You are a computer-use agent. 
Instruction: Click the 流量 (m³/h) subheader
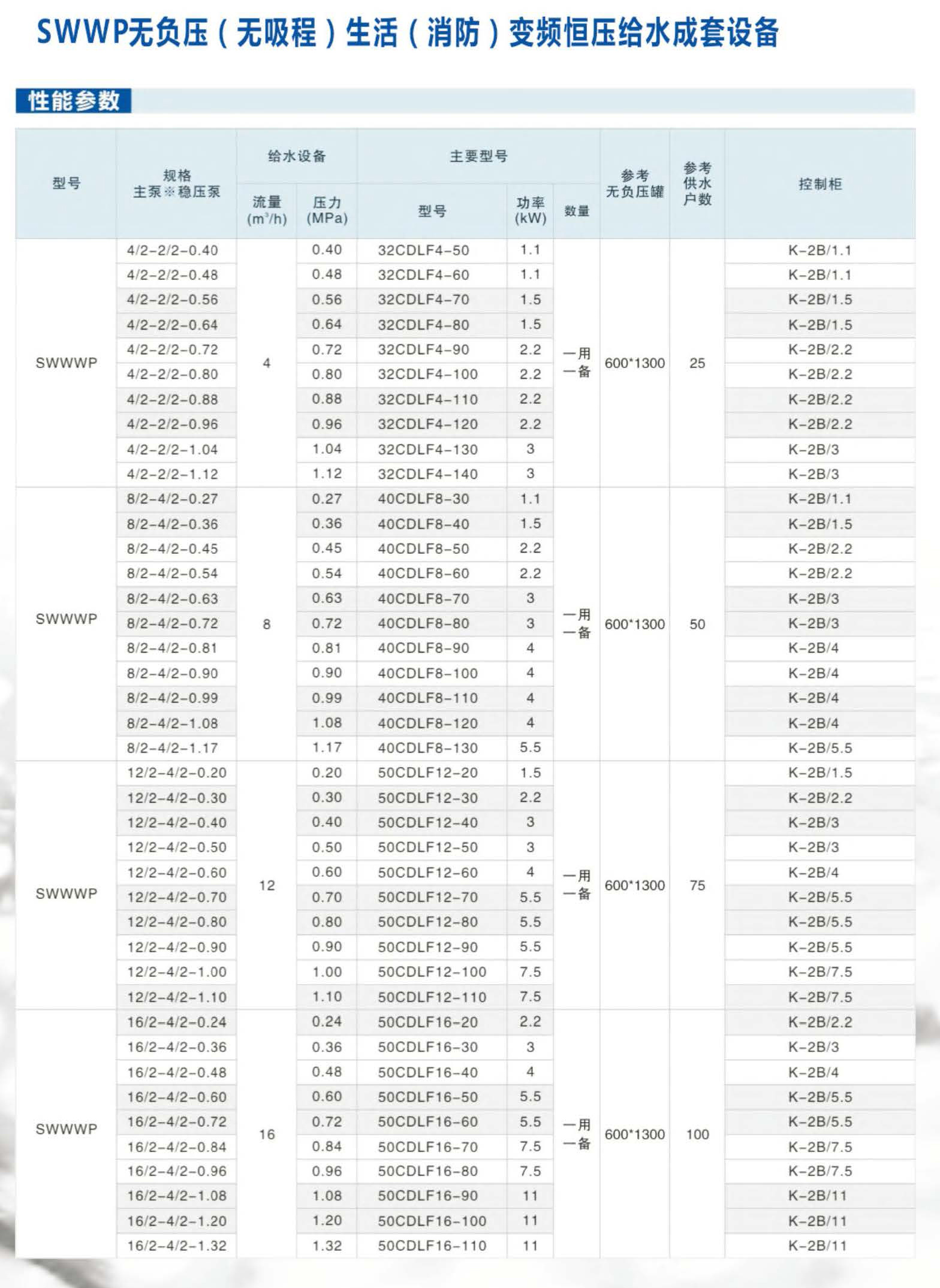pyautogui.click(x=267, y=210)
